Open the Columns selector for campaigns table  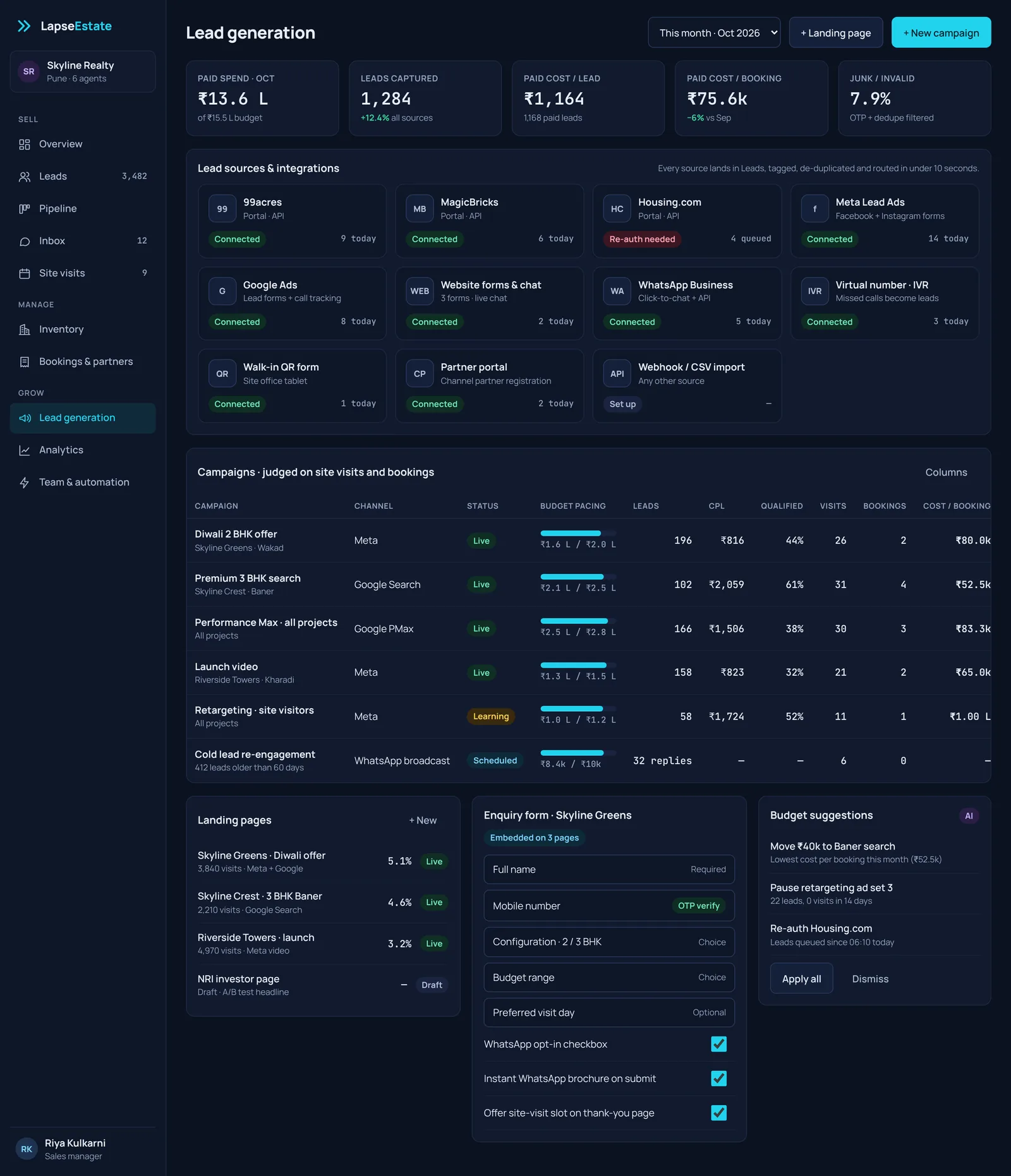[946, 472]
